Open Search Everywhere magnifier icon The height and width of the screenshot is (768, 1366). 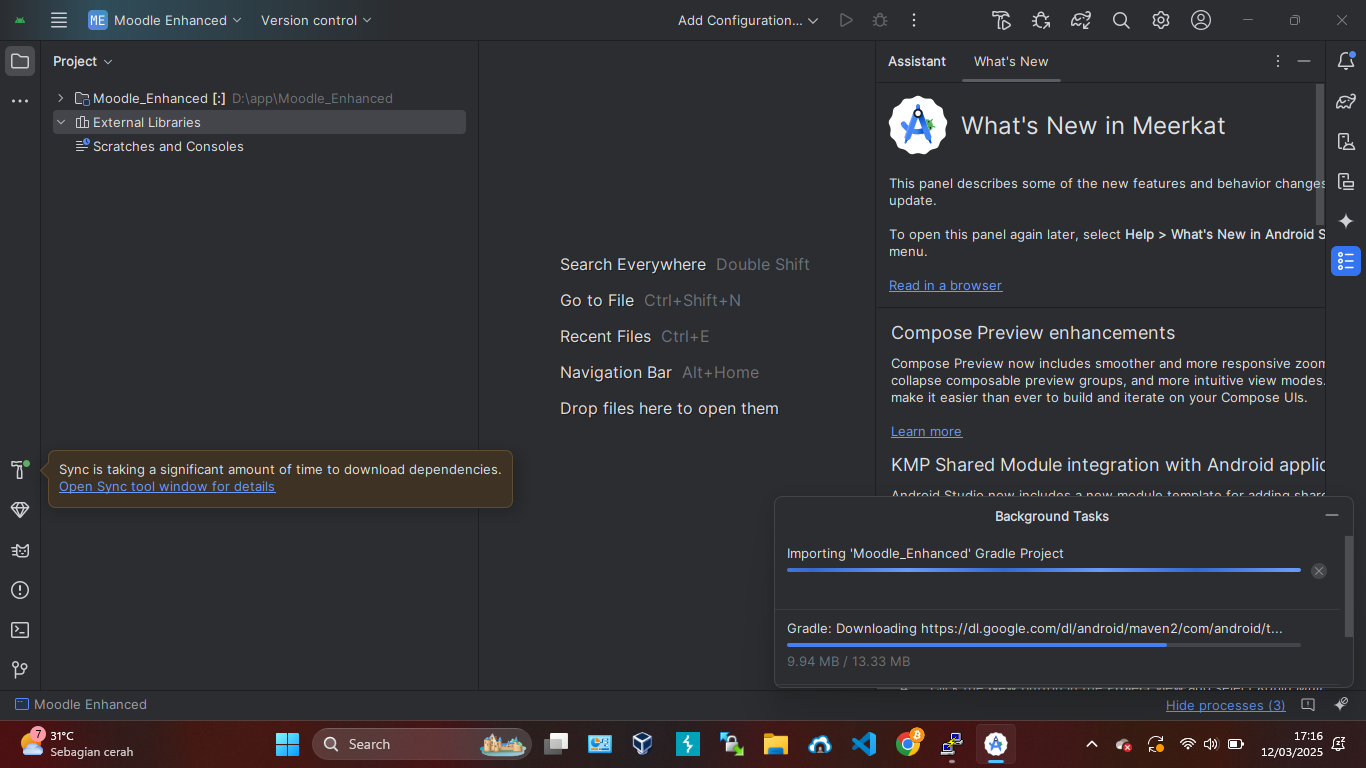pos(1121,20)
